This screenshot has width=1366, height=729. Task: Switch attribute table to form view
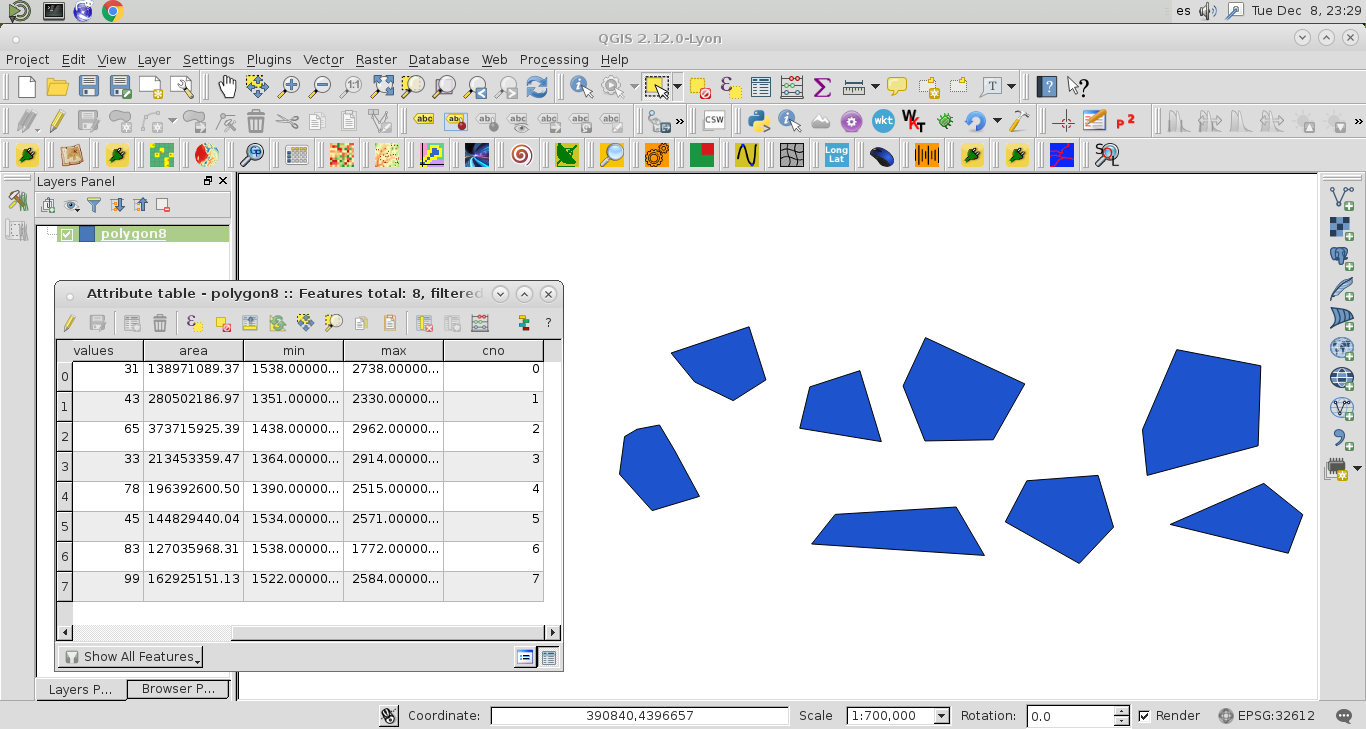[x=524, y=657]
